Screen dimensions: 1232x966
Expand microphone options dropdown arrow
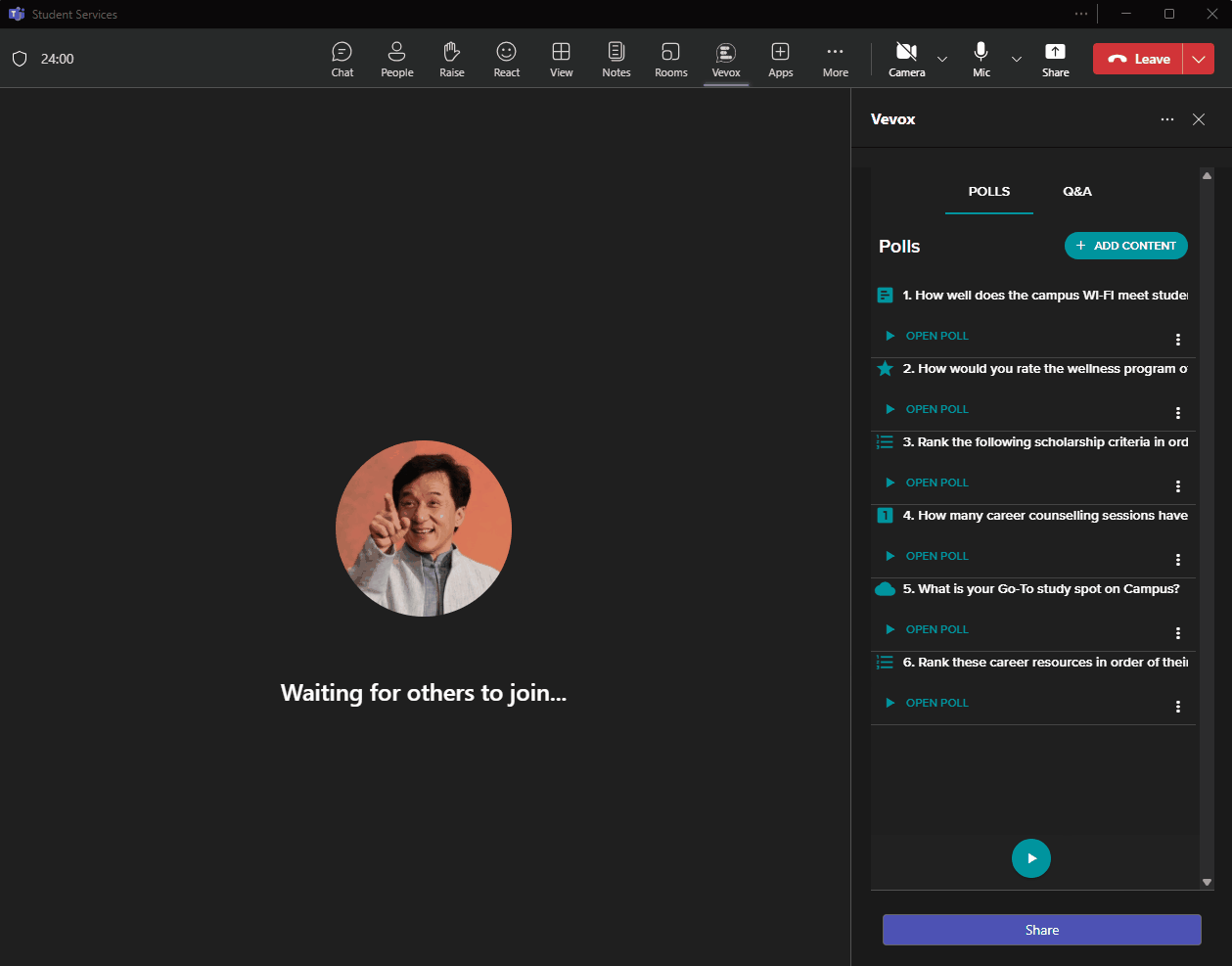(1017, 60)
